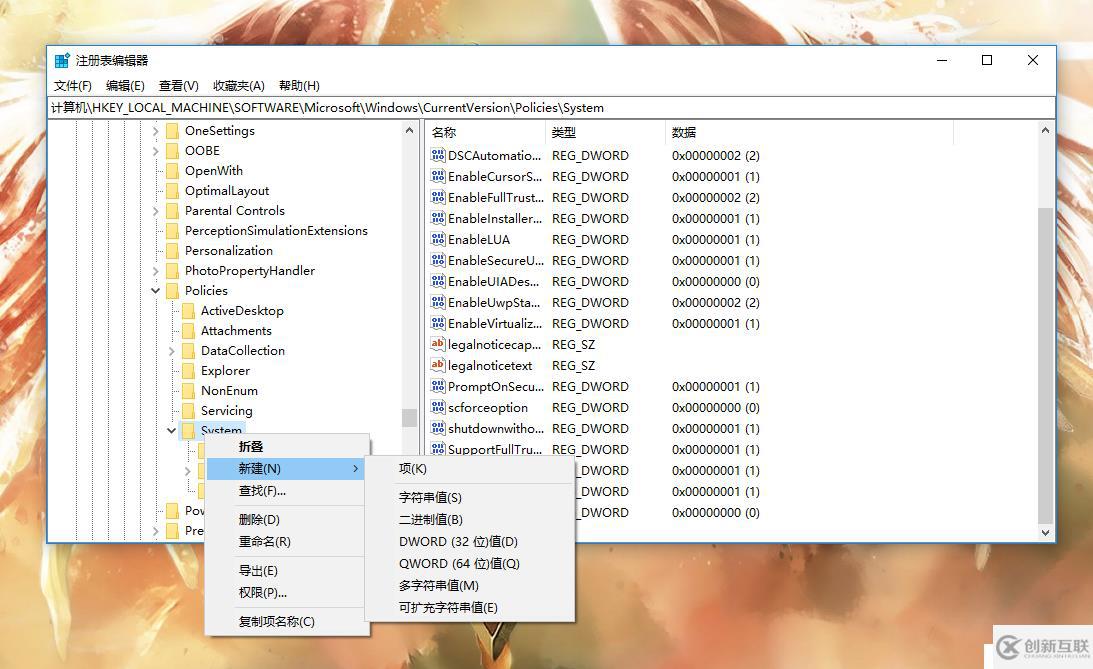This screenshot has width=1093, height=669.
Task: Click the registry path address bar
Action: 551,107
